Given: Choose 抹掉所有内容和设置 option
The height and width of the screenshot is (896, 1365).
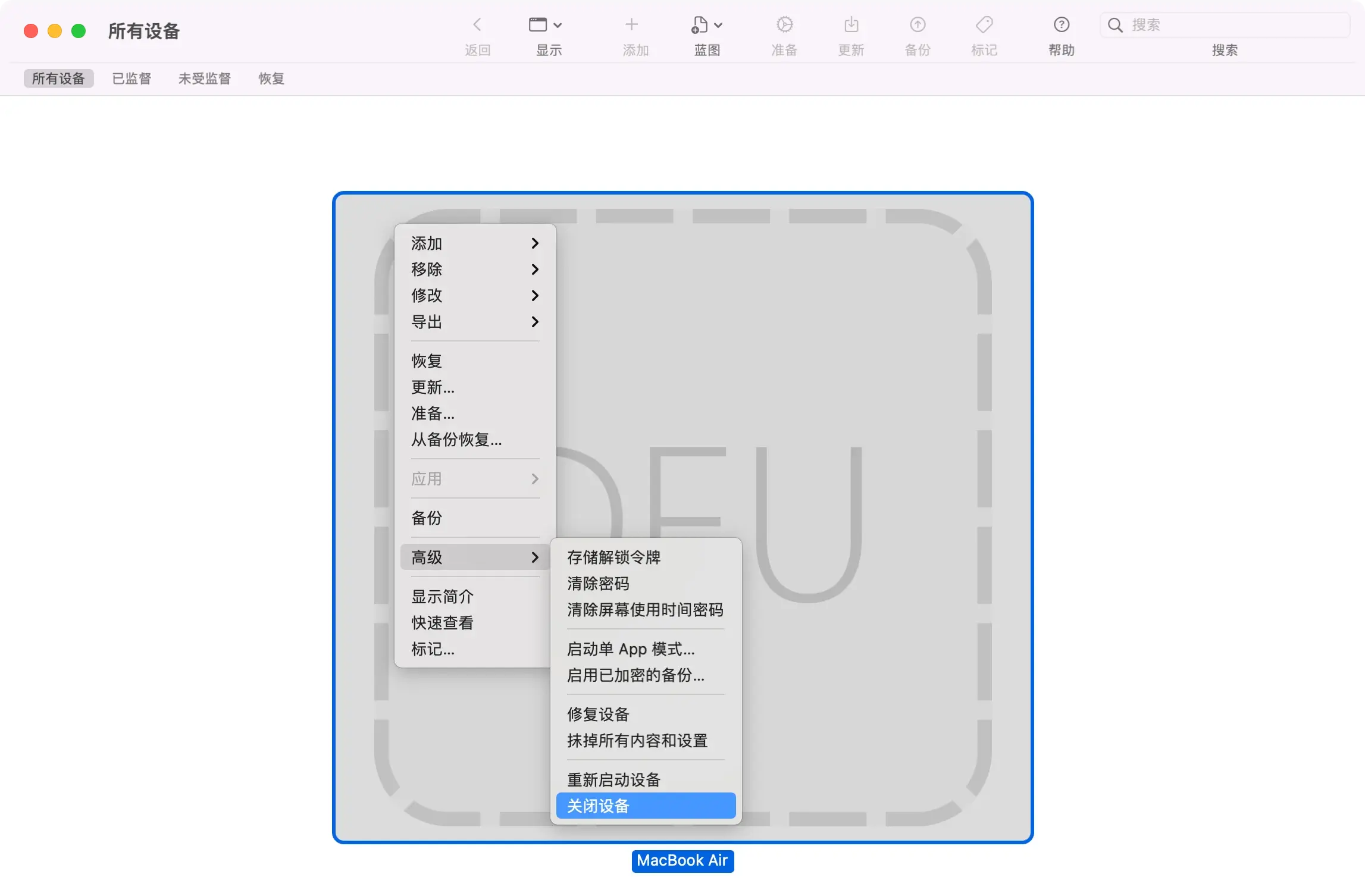Looking at the screenshot, I should click(x=637, y=741).
